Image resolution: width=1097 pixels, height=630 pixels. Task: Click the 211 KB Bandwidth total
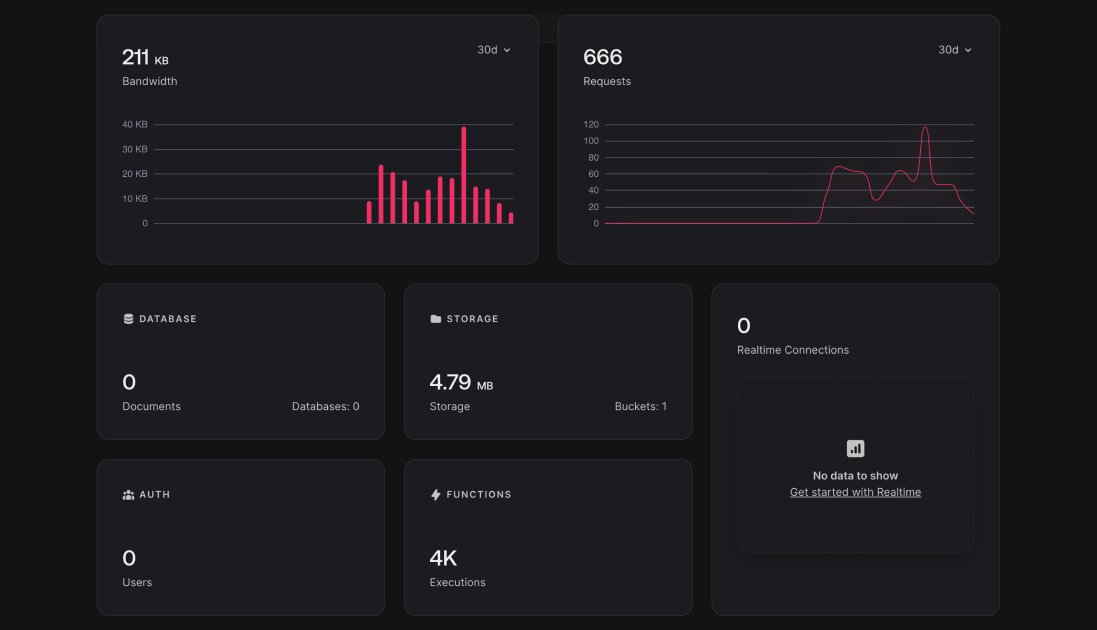145,58
